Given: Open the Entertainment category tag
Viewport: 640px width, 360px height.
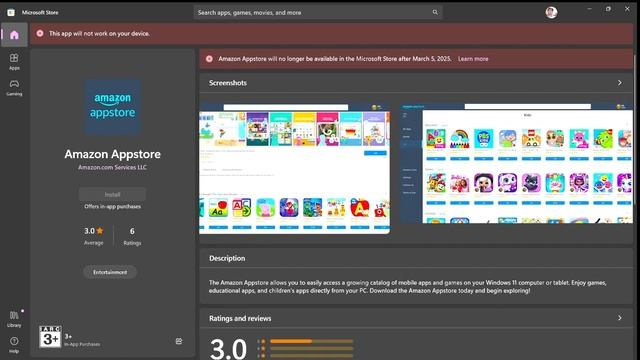Looking at the screenshot, I should coord(110,272).
